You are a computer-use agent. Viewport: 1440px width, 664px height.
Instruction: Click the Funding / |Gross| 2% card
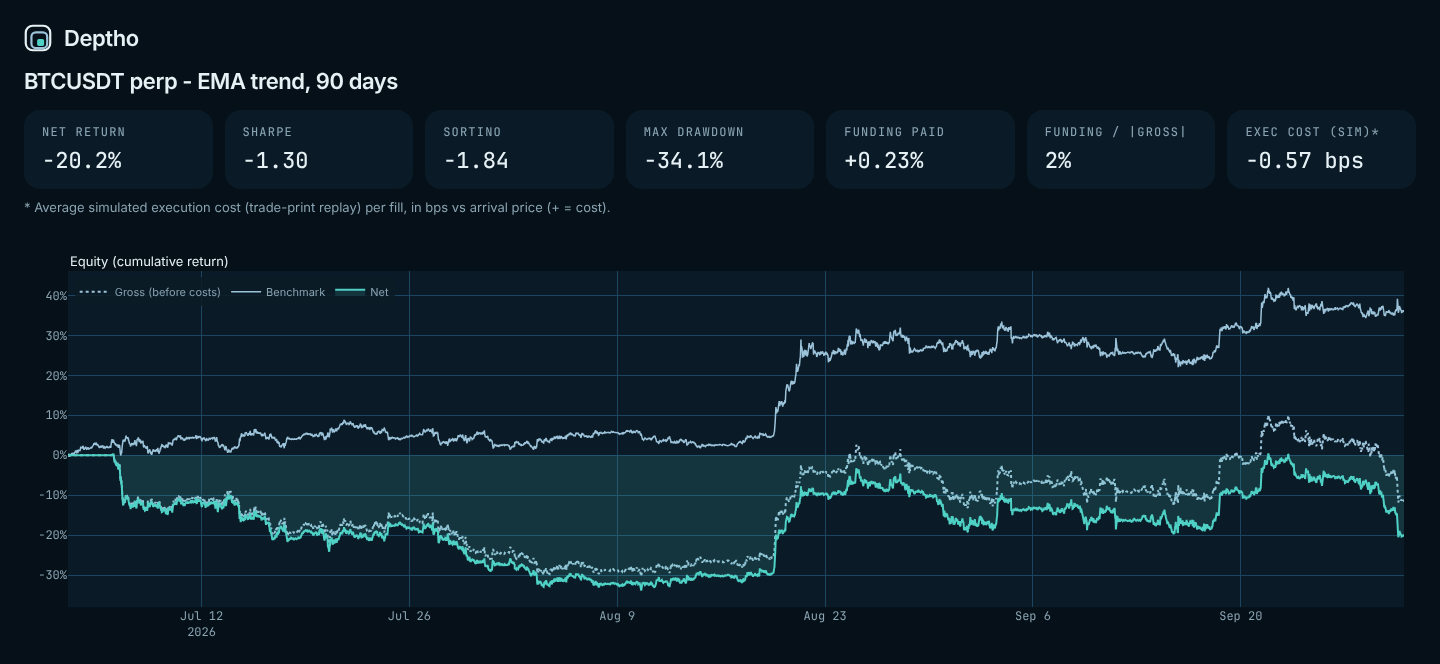pyautogui.click(x=1121, y=149)
